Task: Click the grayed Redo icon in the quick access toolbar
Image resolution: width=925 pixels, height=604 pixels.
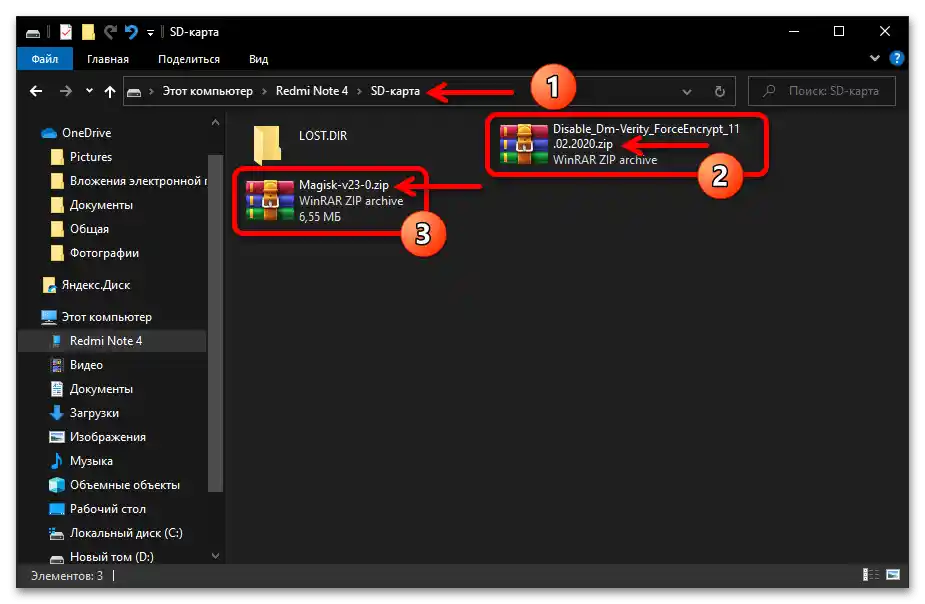Action: coord(110,32)
